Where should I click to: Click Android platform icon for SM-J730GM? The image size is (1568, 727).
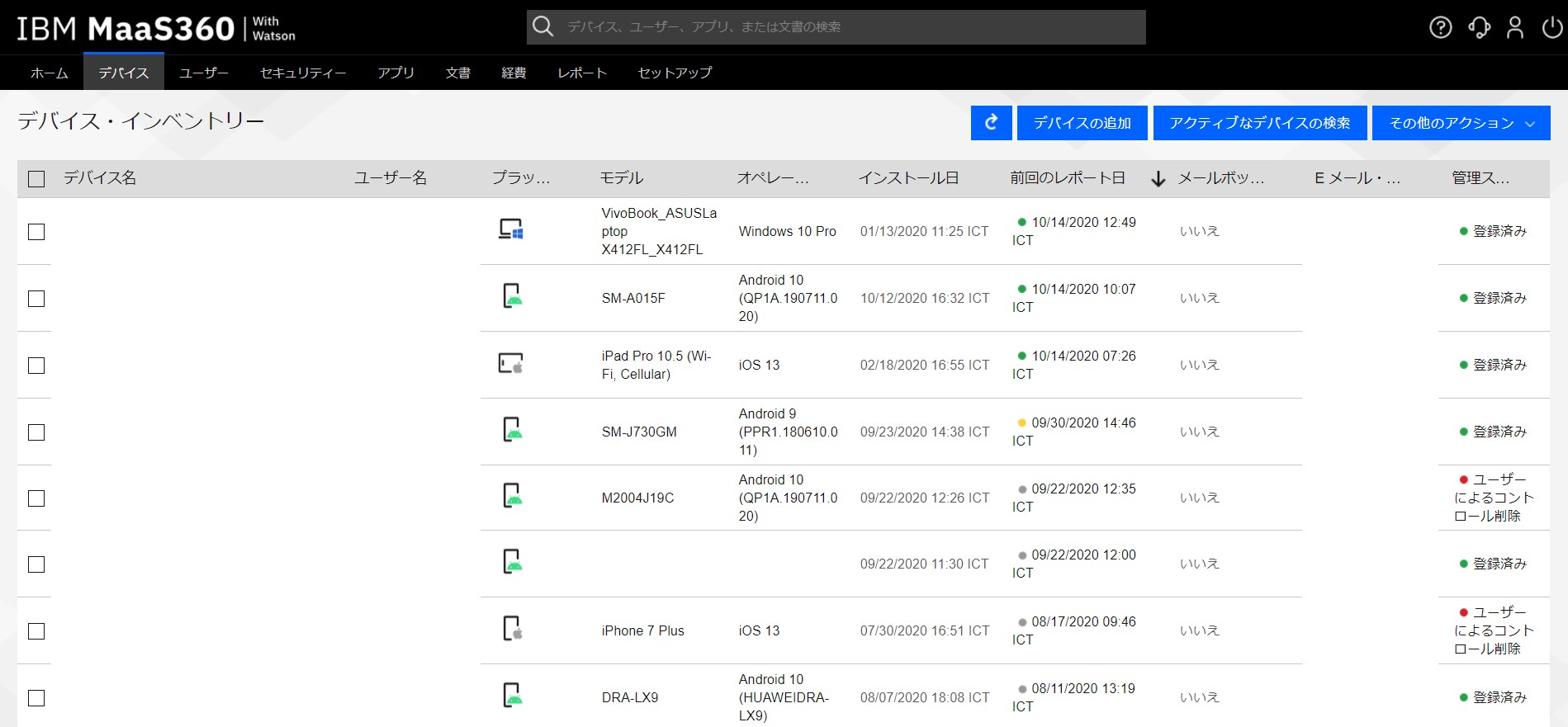pyautogui.click(x=513, y=429)
